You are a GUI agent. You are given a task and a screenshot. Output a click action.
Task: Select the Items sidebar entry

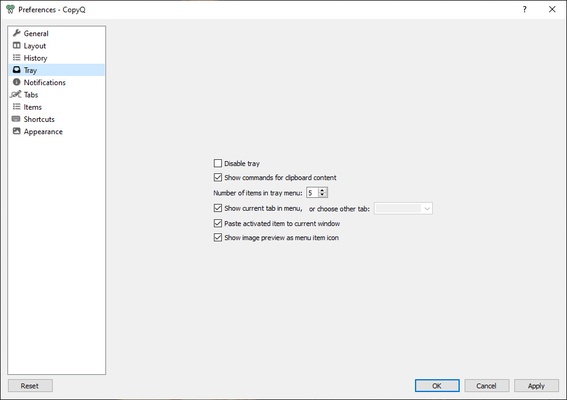[56, 107]
